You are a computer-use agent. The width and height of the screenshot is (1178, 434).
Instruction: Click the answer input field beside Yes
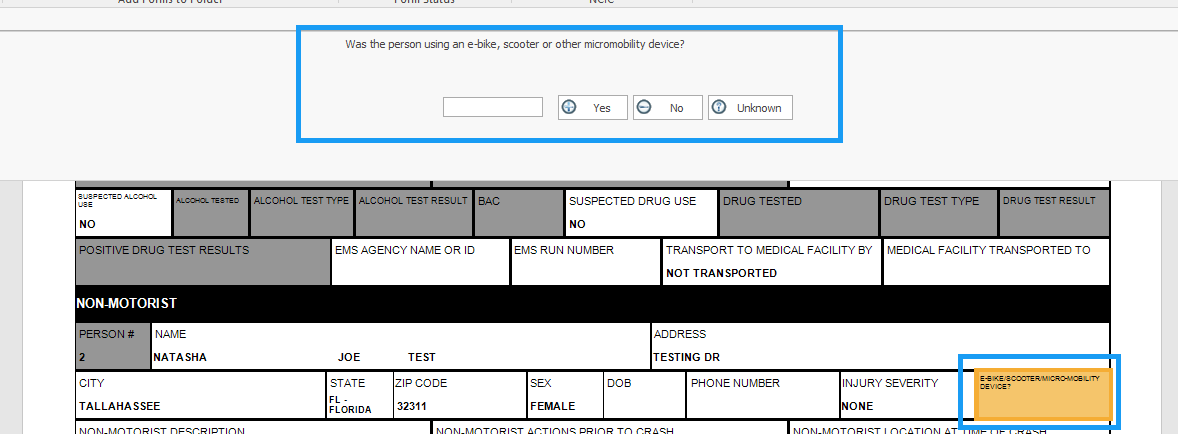(x=493, y=107)
